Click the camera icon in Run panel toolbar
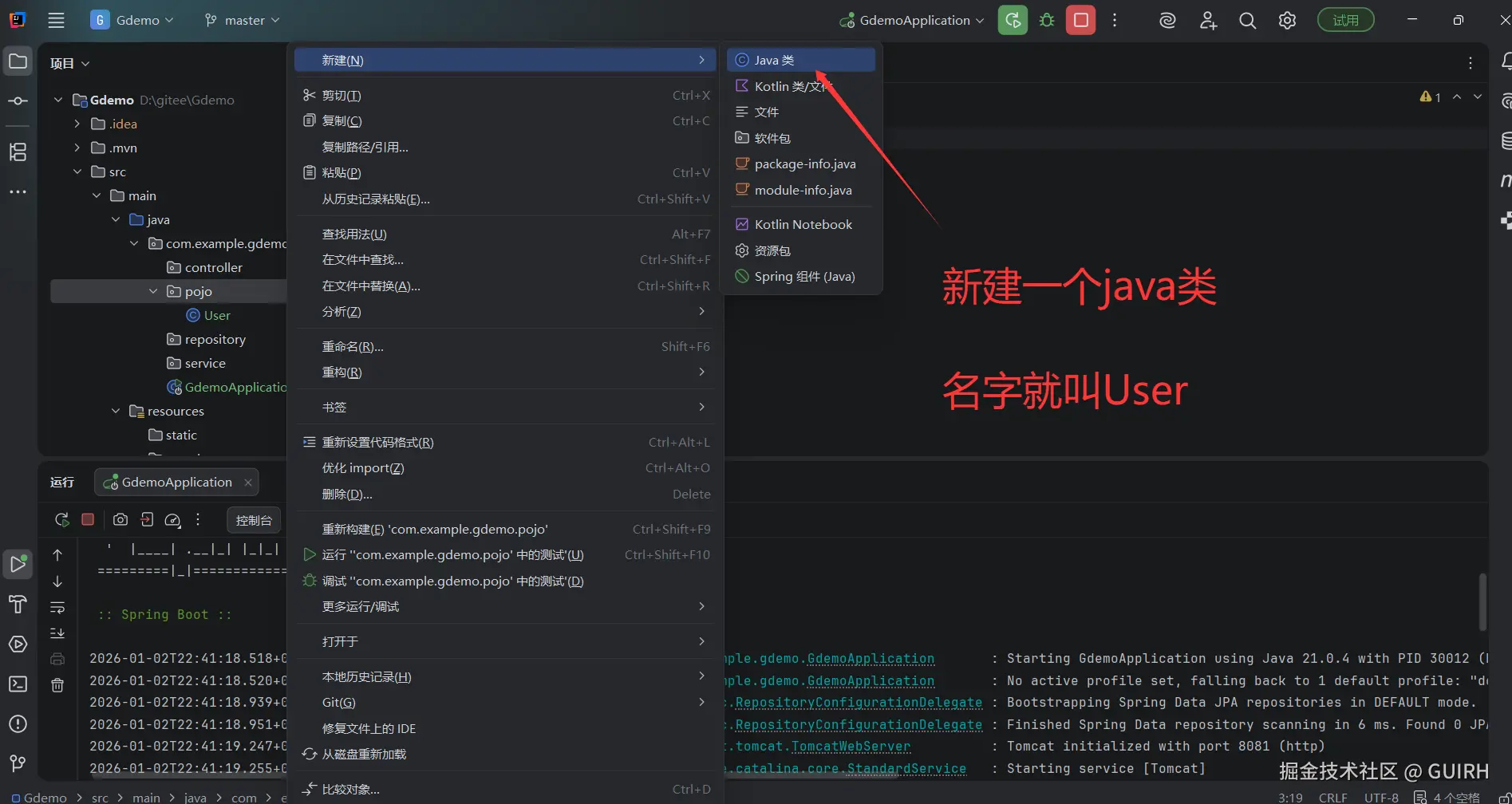 click(x=120, y=520)
